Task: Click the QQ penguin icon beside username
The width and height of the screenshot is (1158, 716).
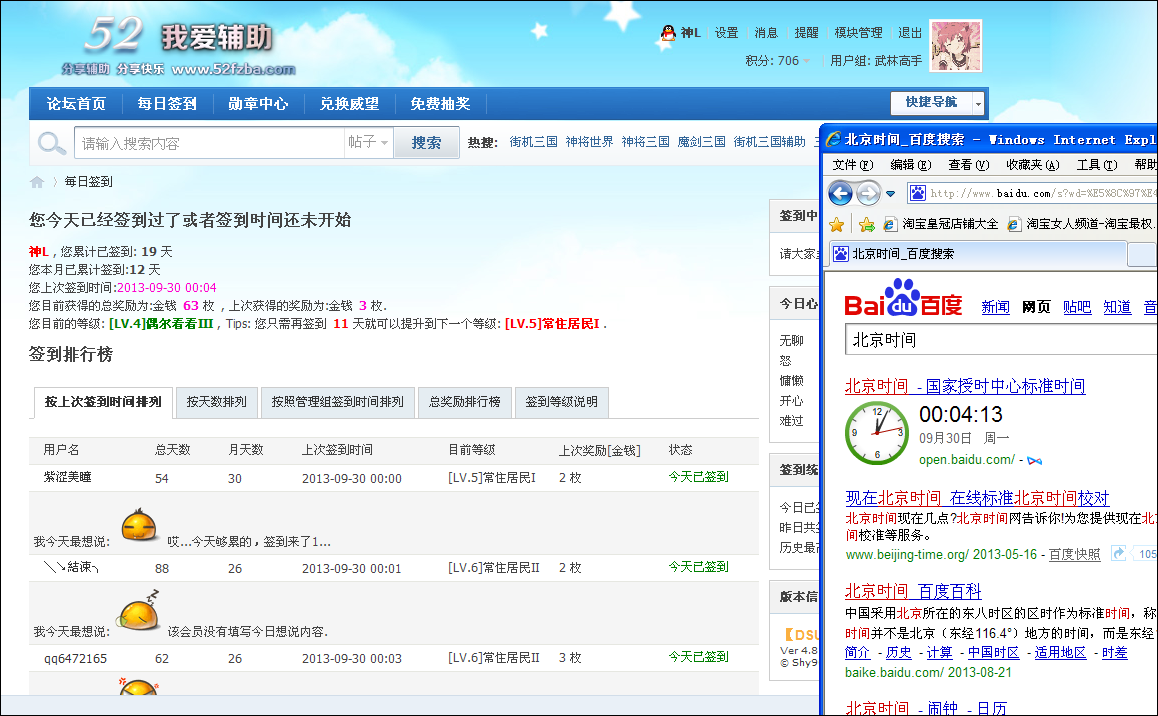Action: click(668, 33)
